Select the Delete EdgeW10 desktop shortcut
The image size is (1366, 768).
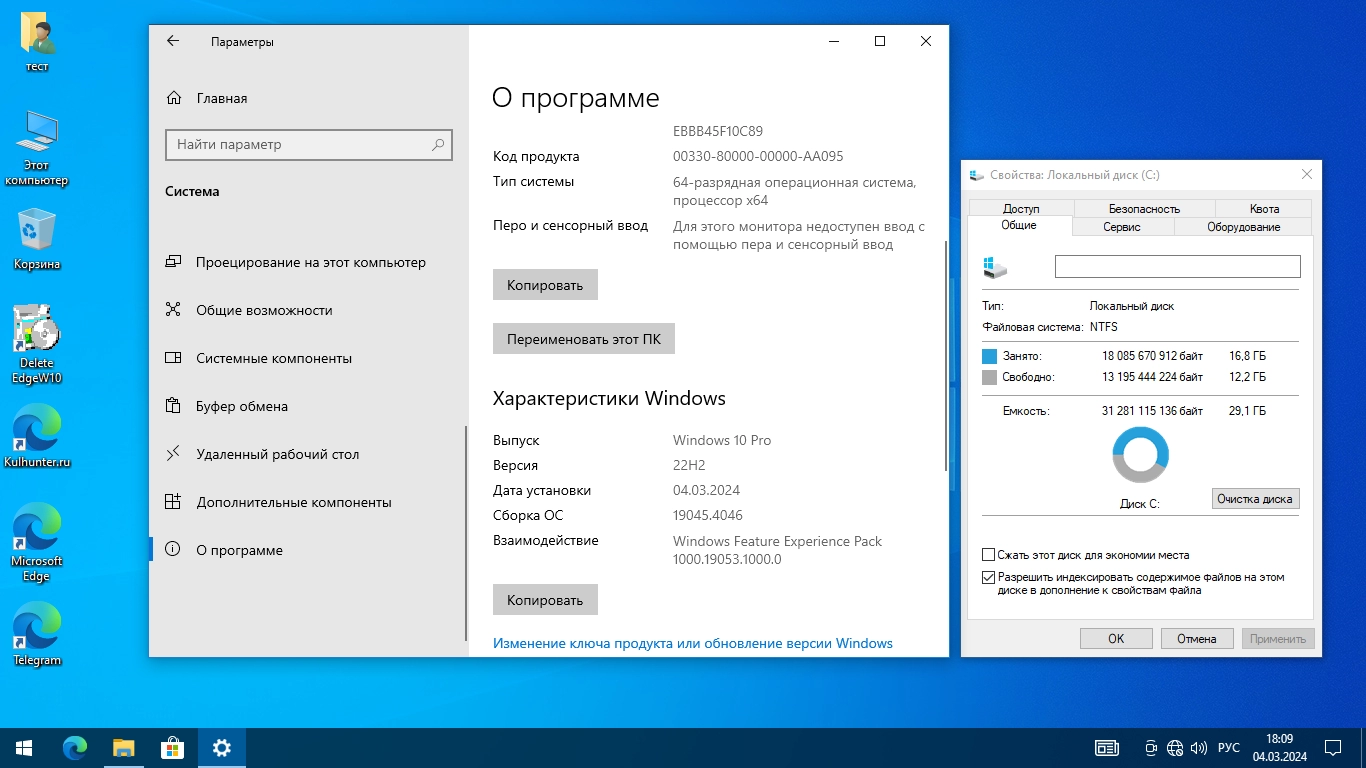click(37, 344)
